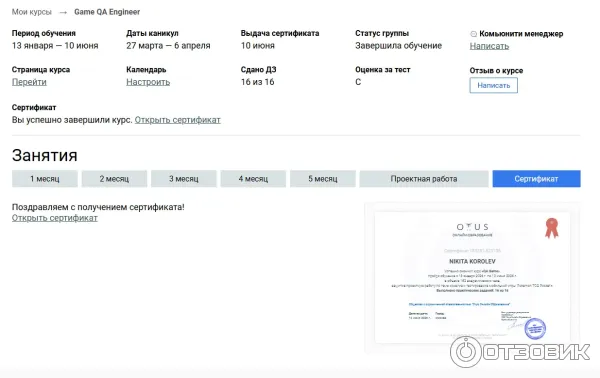
Task: Click the blue round stamp on certificate
Action: pyautogui.click(x=535, y=329)
